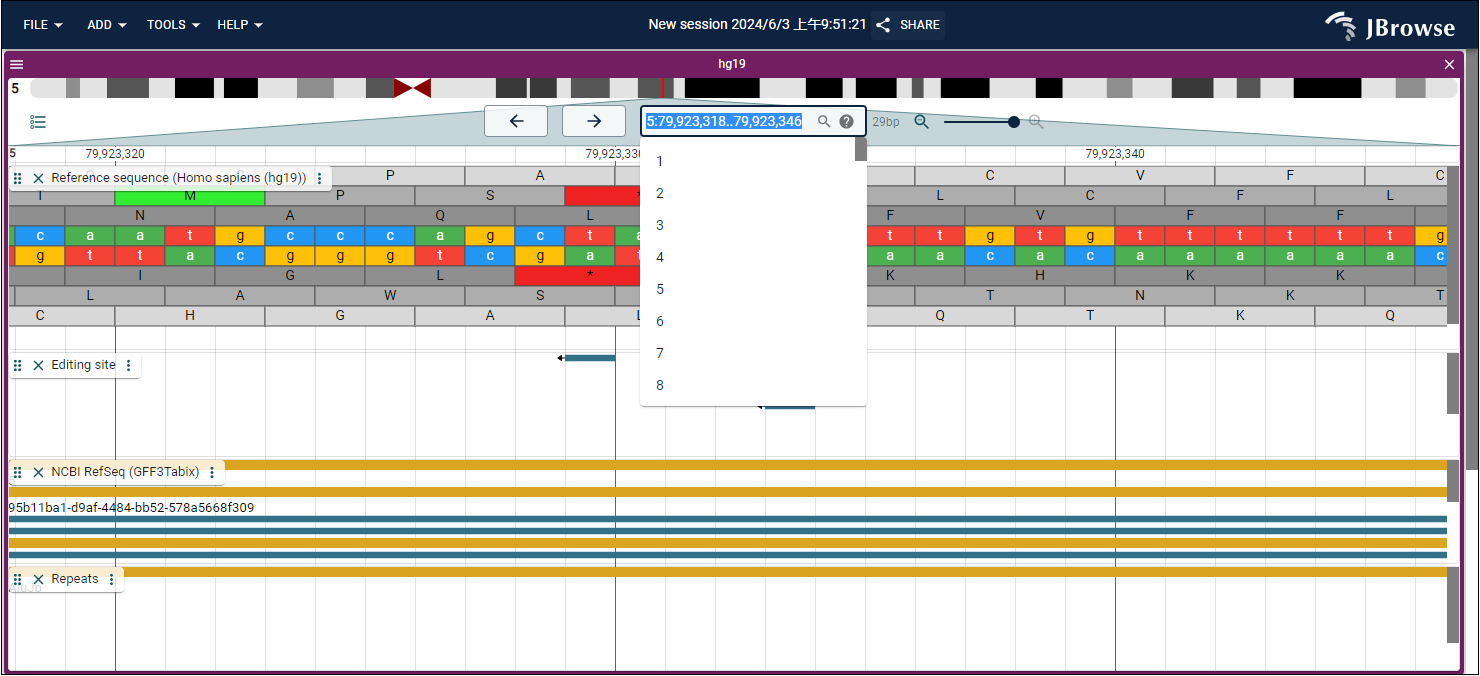
Task: Click the session name title text
Action: pyautogui.click(x=757, y=25)
